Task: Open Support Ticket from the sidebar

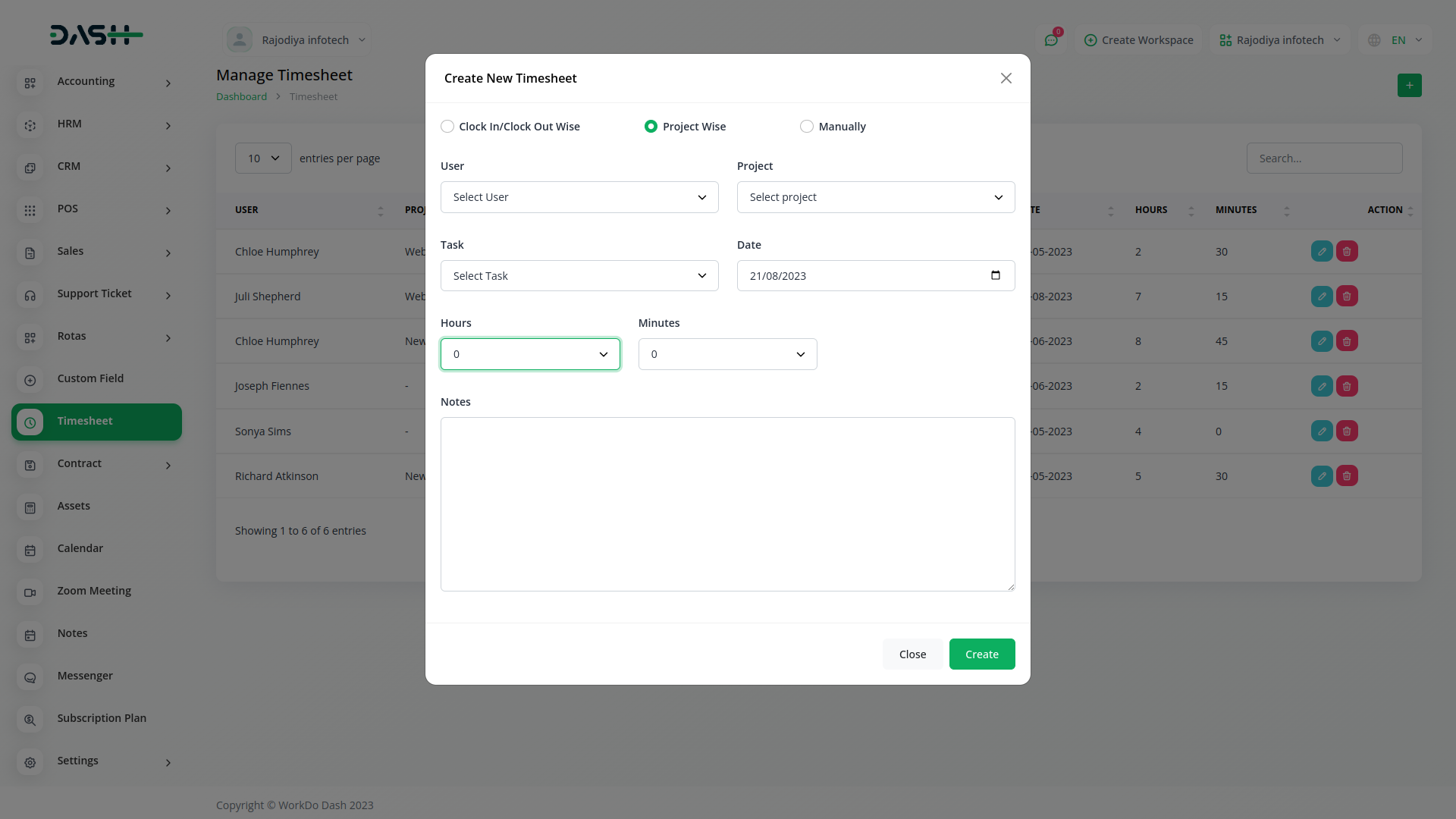Action: (x=93, y=293)
